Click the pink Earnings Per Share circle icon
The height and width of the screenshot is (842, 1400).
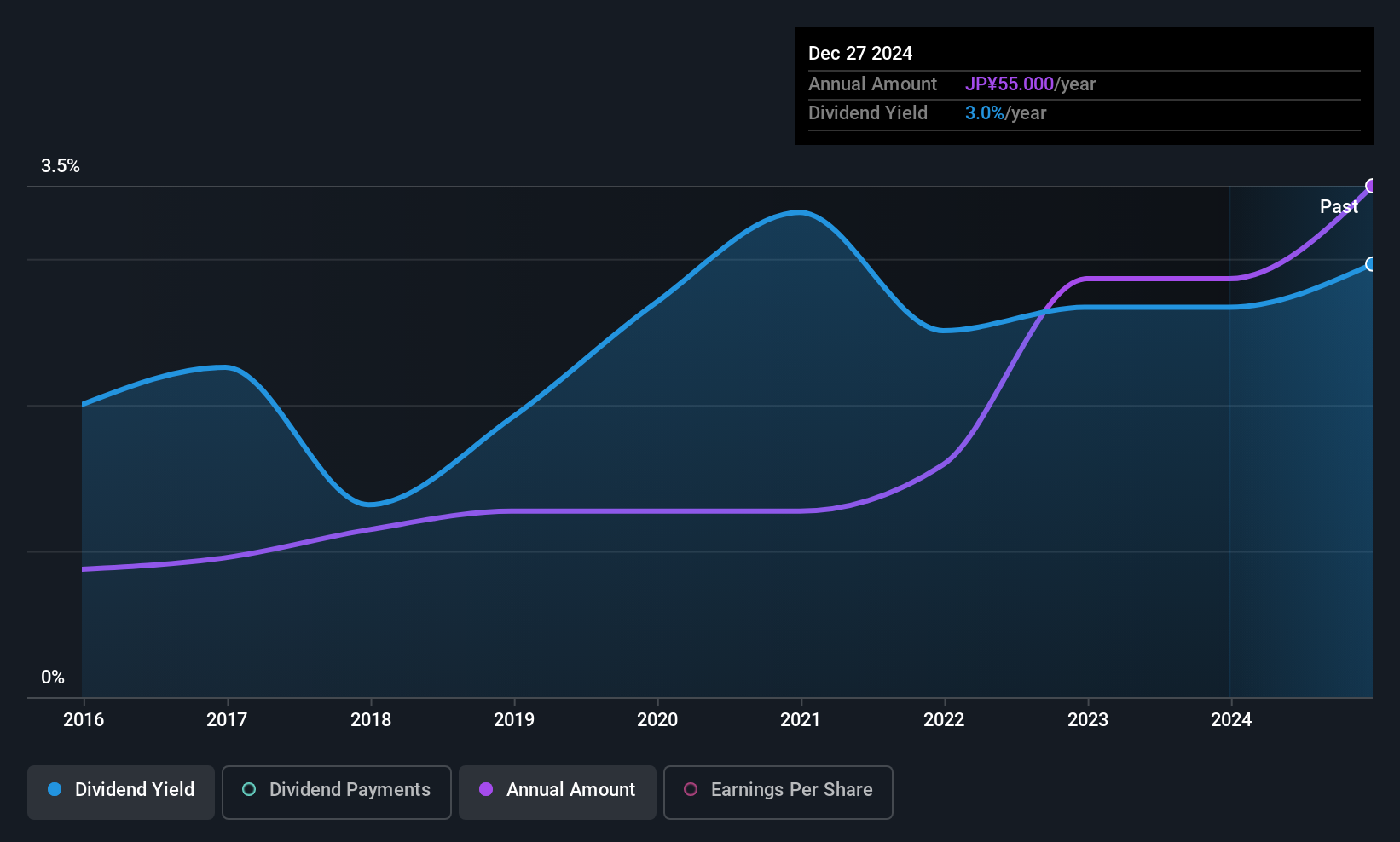691,789
